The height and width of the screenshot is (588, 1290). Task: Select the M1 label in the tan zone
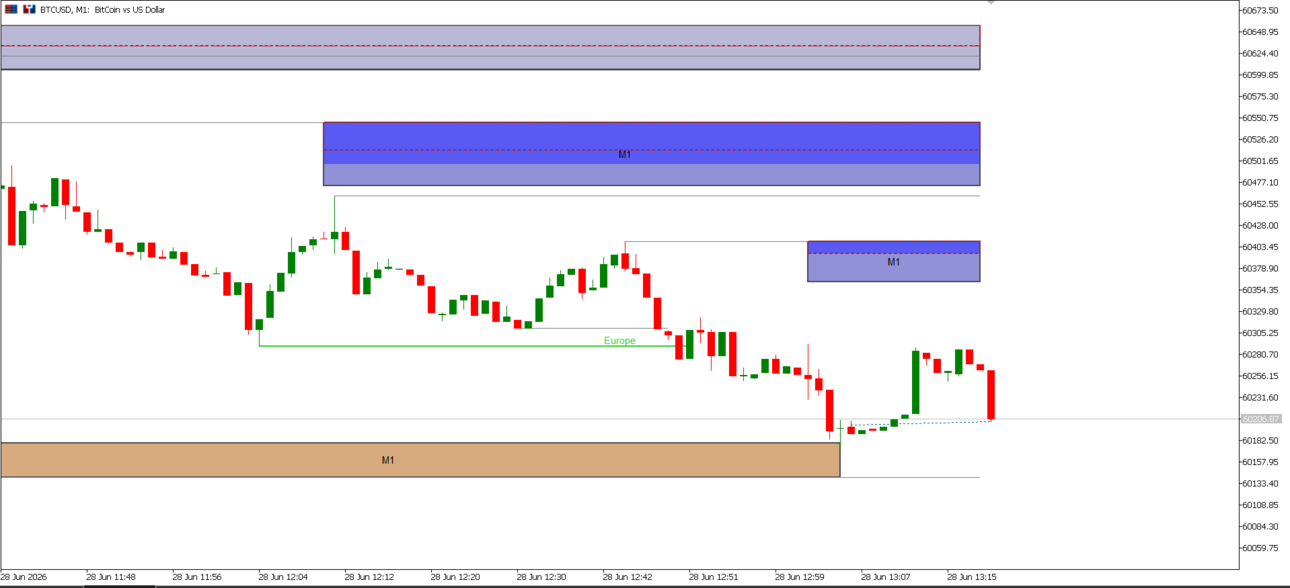click(388, 460)
